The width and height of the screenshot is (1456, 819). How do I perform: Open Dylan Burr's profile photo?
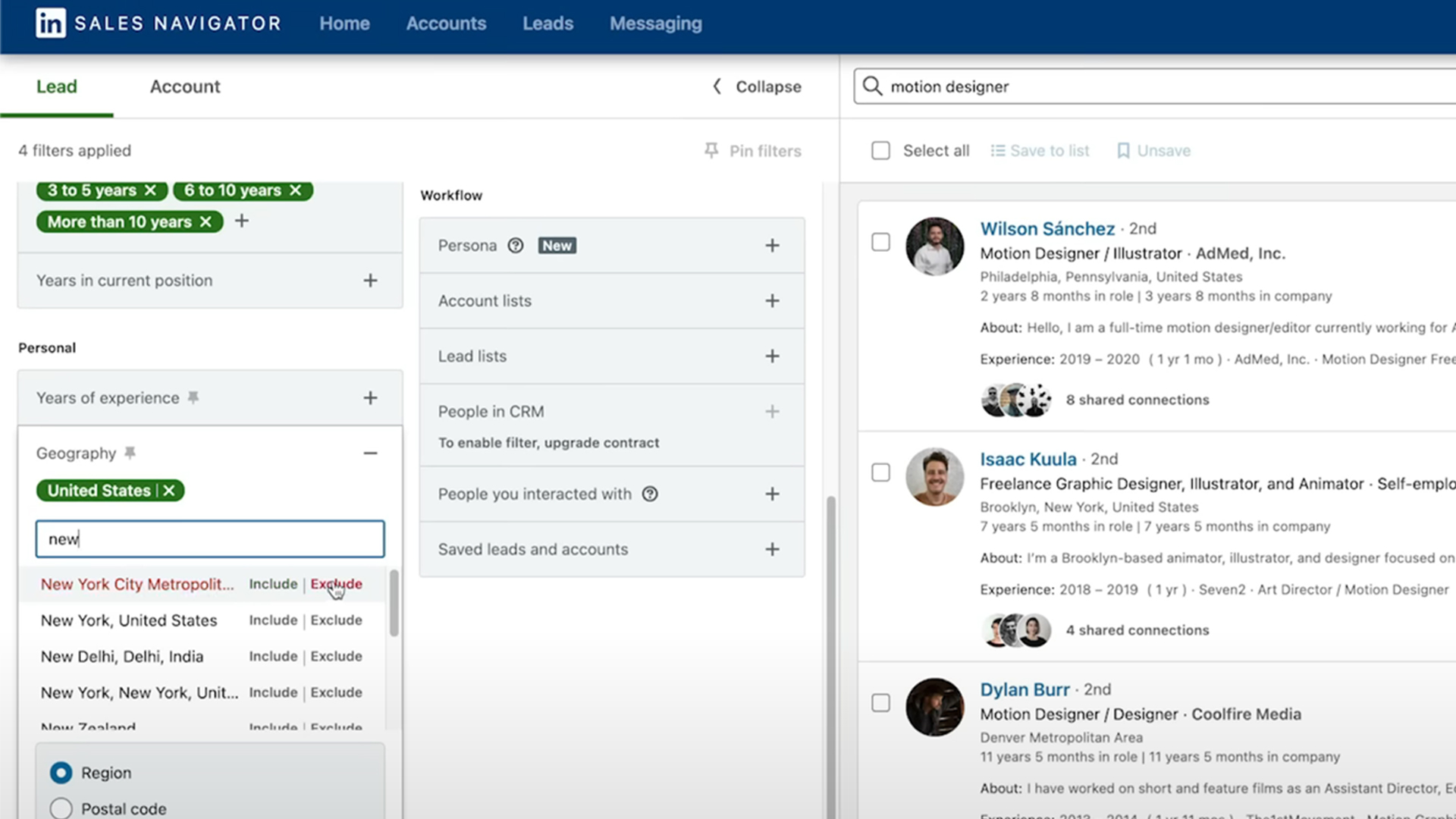(935, 707)
